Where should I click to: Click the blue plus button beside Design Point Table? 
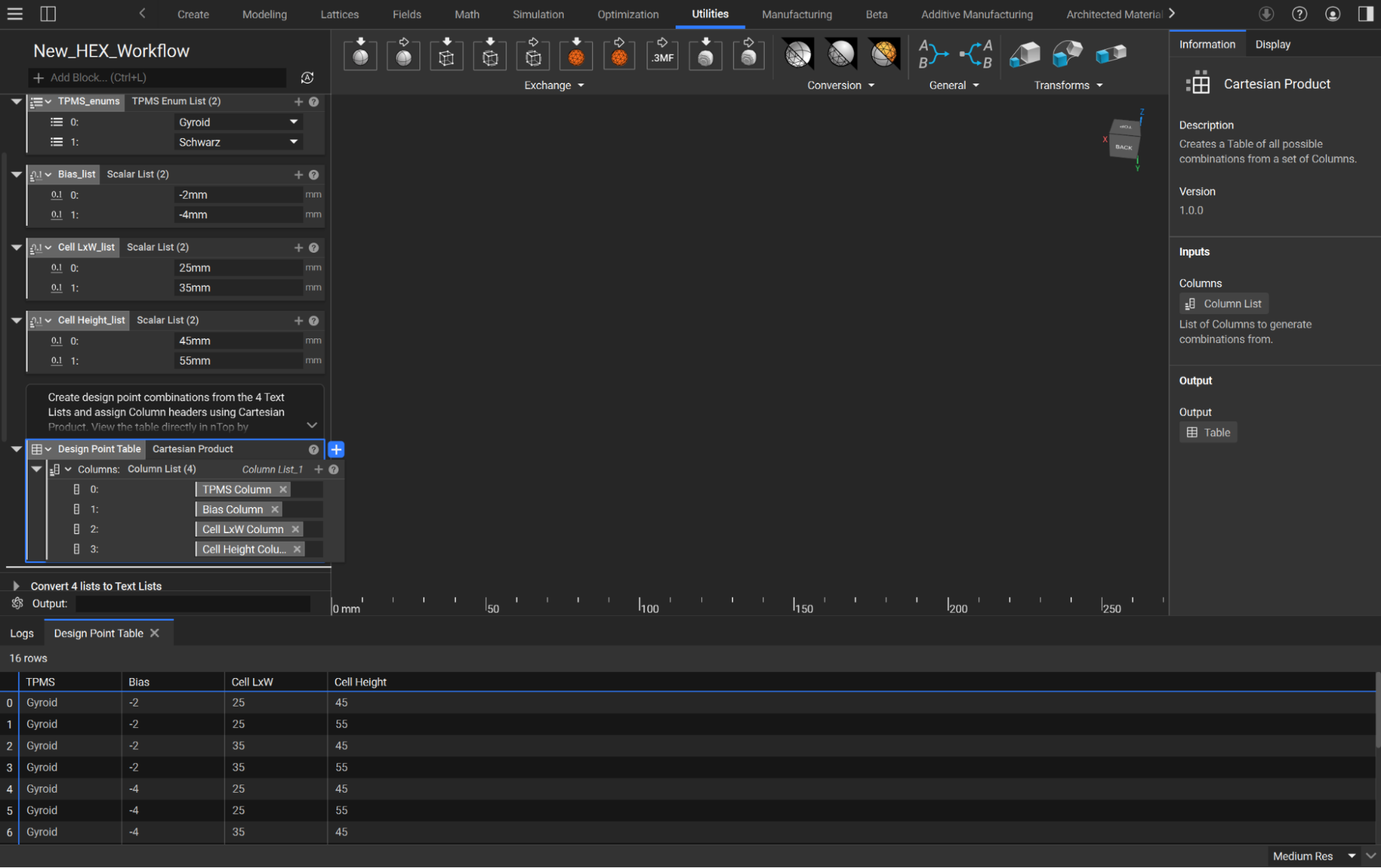pyautogui.click(x=336, y=450)
